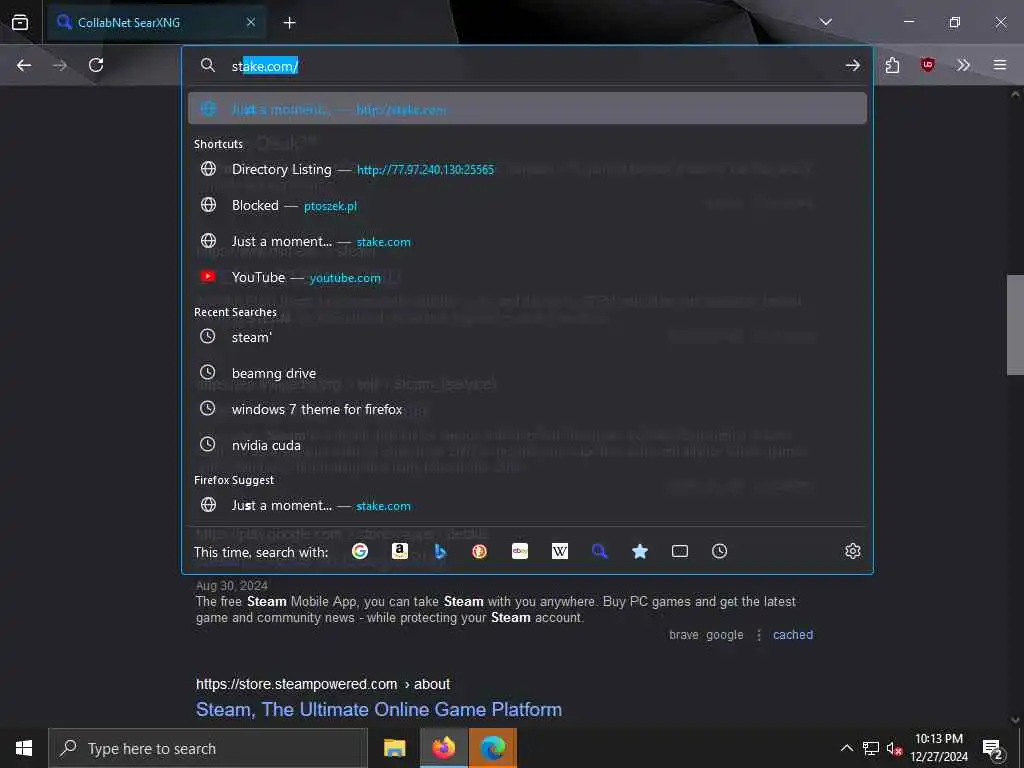Select the highlighted http://stake.com suggestion
The image size is (1024, 768).
pos(527,108)
